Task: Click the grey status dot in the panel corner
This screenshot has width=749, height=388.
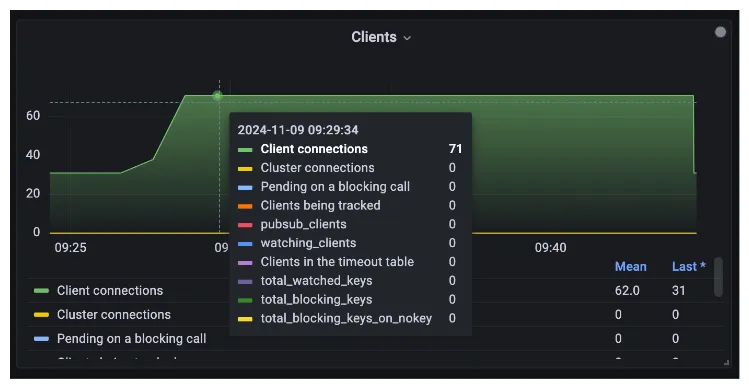Action: coord(720,32)
